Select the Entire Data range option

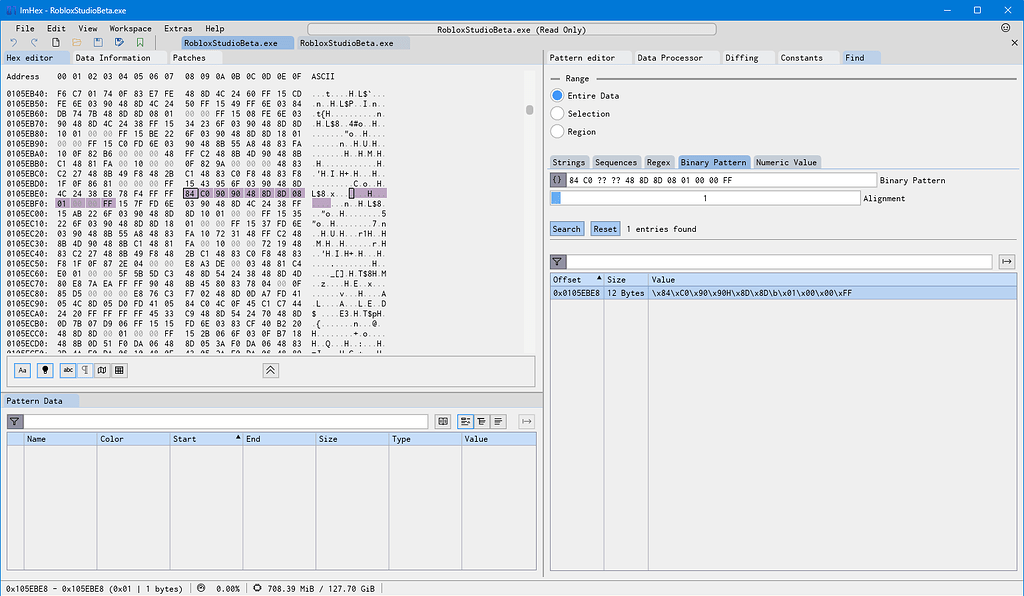(x=557, y=96)
